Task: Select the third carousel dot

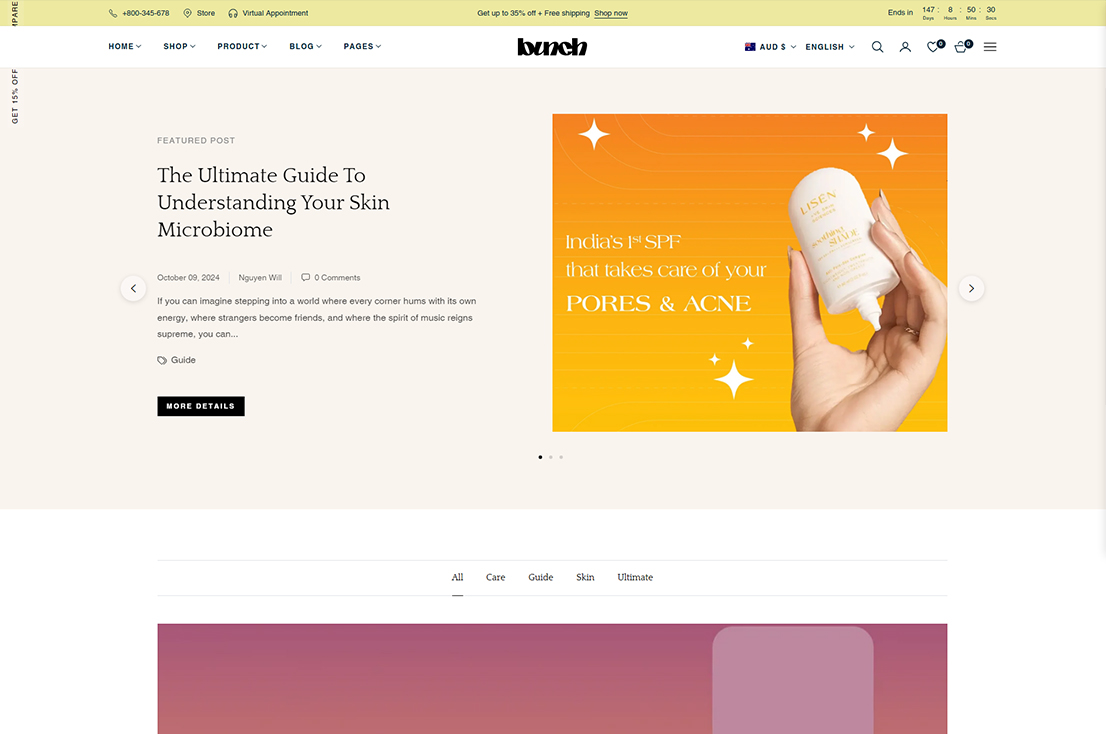Action: click(561, 457)
